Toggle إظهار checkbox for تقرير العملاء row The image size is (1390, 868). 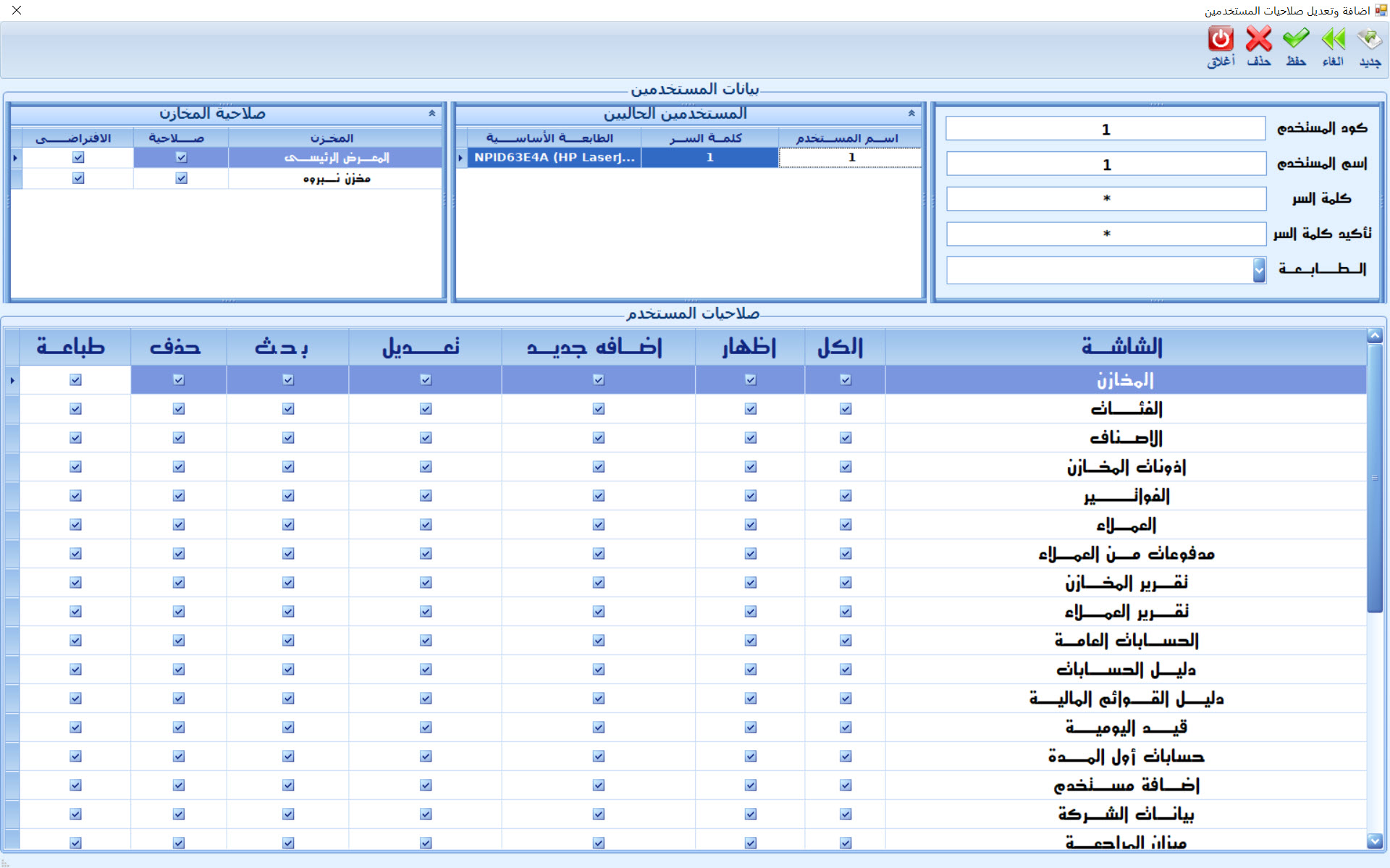click(x=750, y=612)
